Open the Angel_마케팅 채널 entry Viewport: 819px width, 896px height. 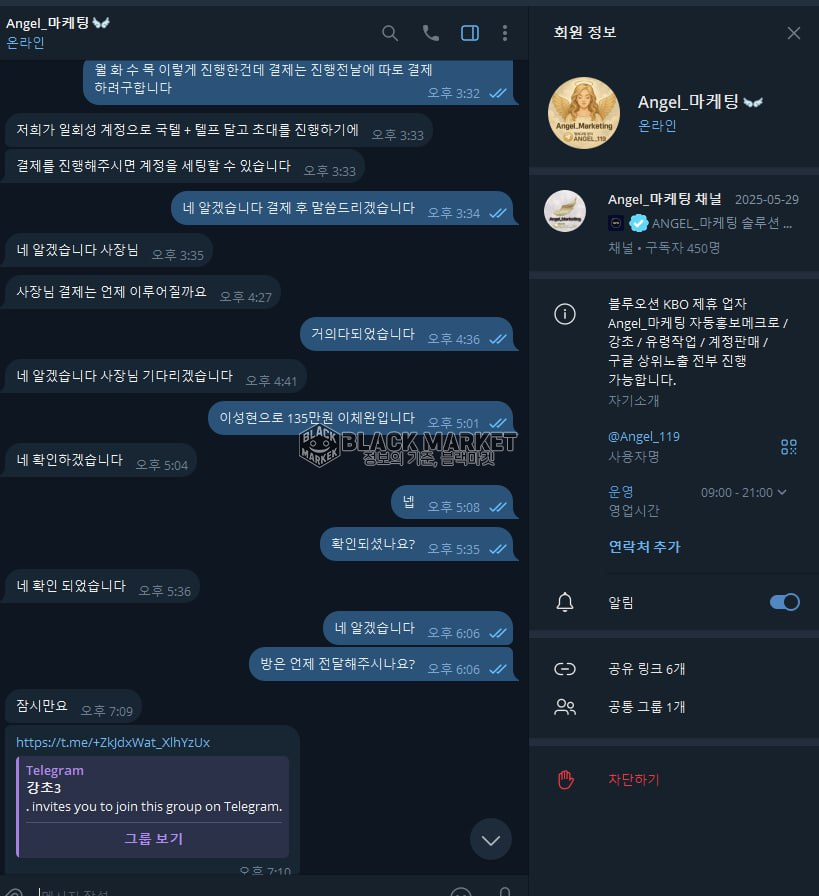[x=674, y=223]
